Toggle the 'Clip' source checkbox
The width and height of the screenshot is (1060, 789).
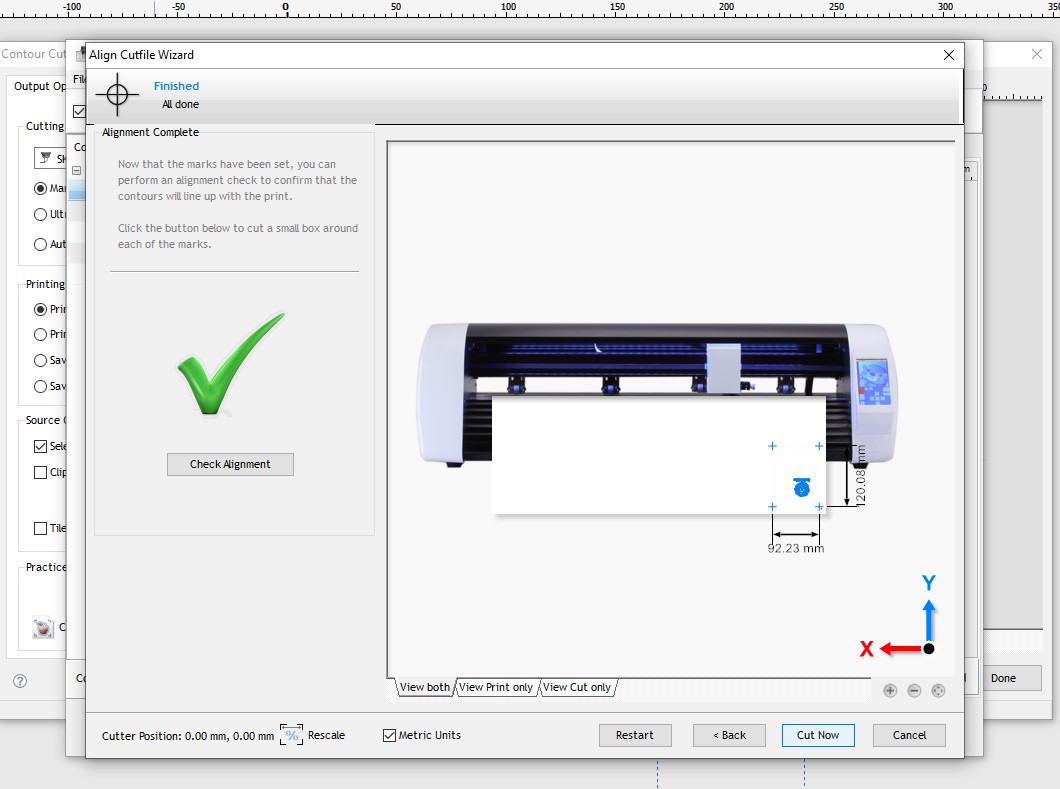coord(41,472)
